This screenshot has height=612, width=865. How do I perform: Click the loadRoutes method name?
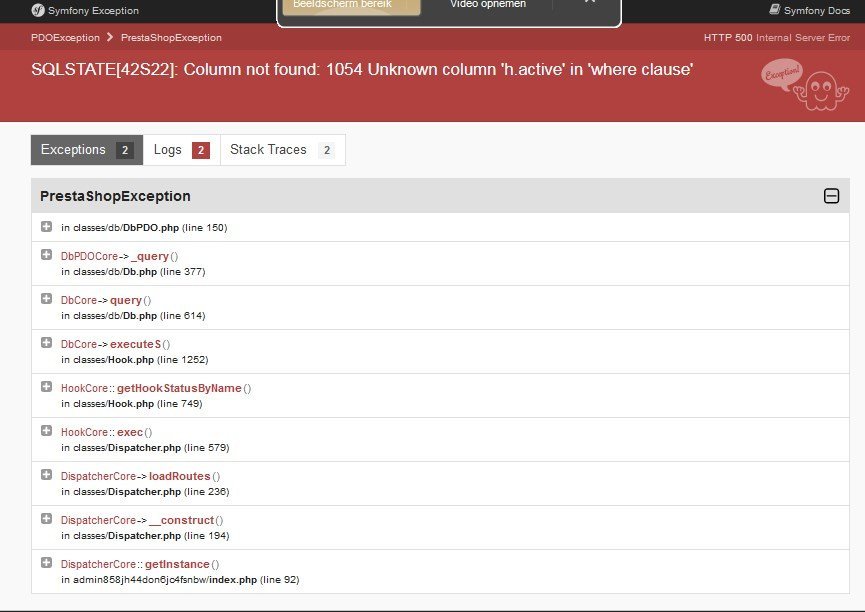click(x=180, y=476)
